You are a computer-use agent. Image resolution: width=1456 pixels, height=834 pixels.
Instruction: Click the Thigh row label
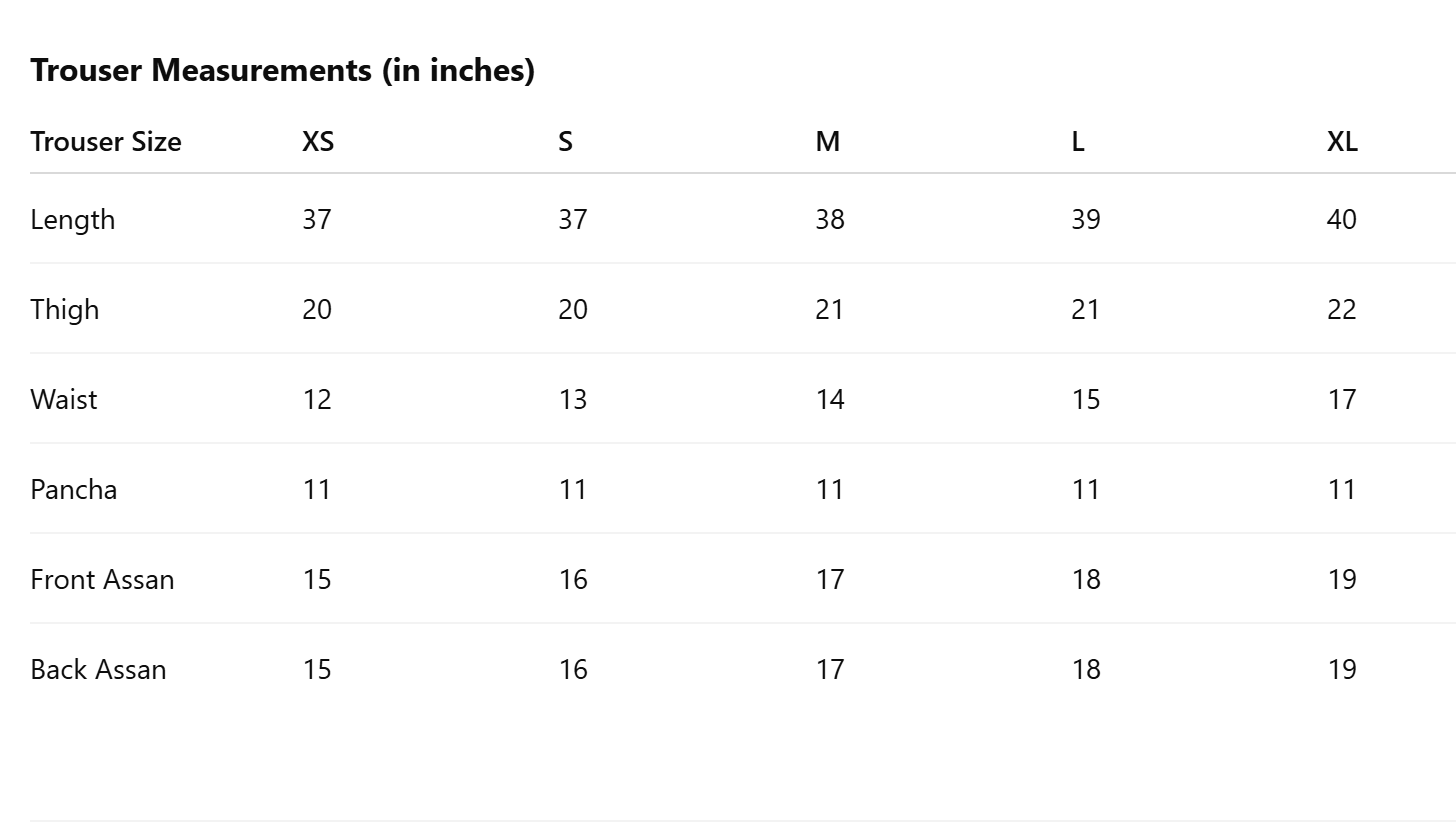[64, 310]
